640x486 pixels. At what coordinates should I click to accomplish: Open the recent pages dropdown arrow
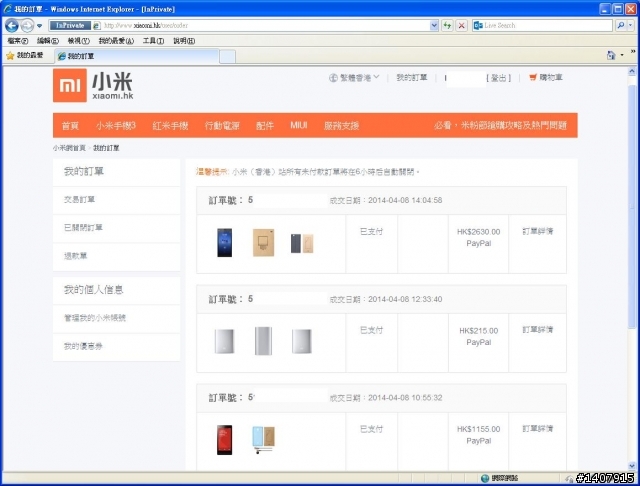click(39, 26)
